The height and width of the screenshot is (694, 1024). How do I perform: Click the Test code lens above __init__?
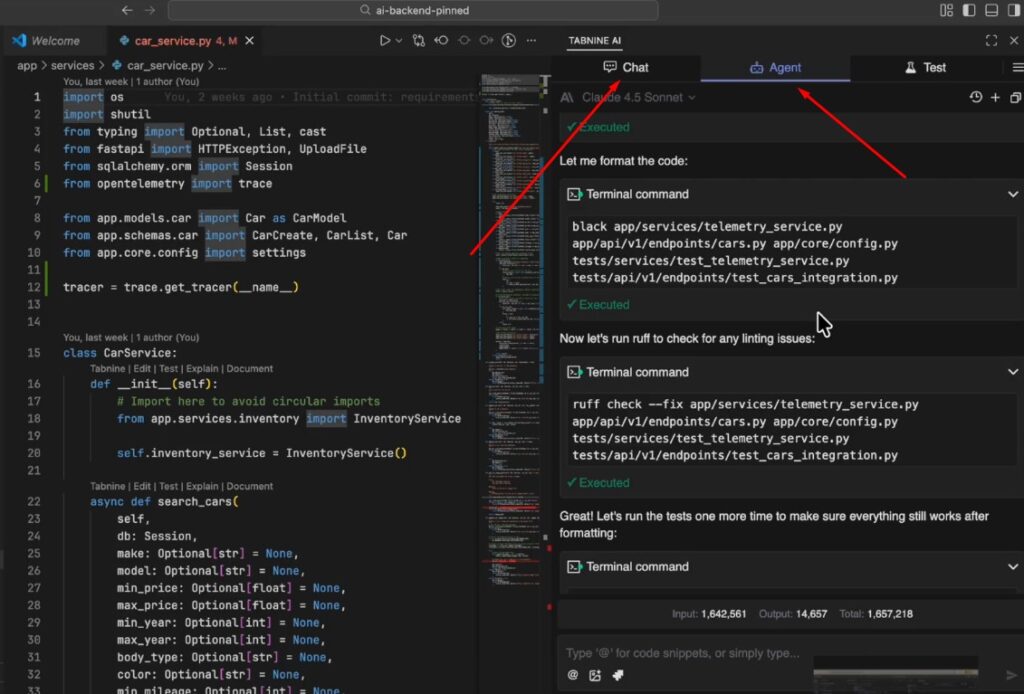(x=168, y=368)
